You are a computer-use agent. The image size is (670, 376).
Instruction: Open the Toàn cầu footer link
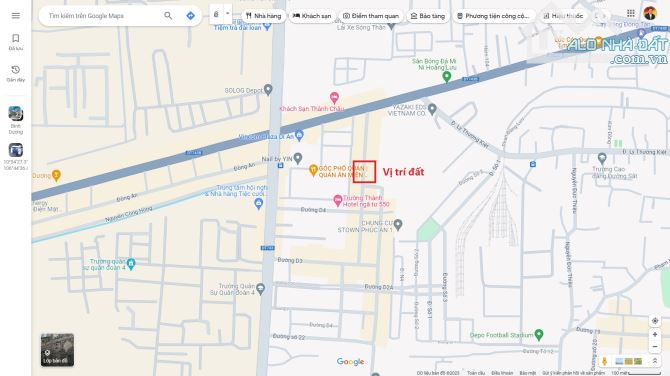pyautogui.click(x=476, y=373)
